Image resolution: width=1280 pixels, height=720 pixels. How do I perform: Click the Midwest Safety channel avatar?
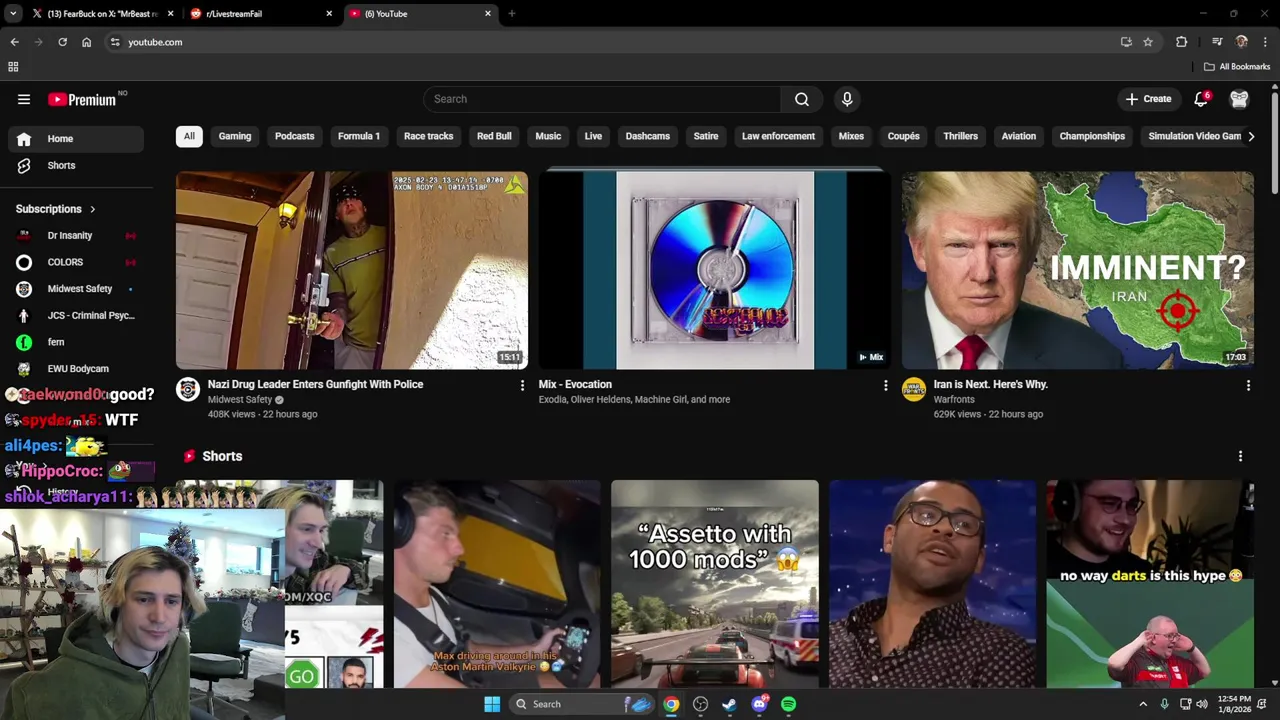(188, 389)
